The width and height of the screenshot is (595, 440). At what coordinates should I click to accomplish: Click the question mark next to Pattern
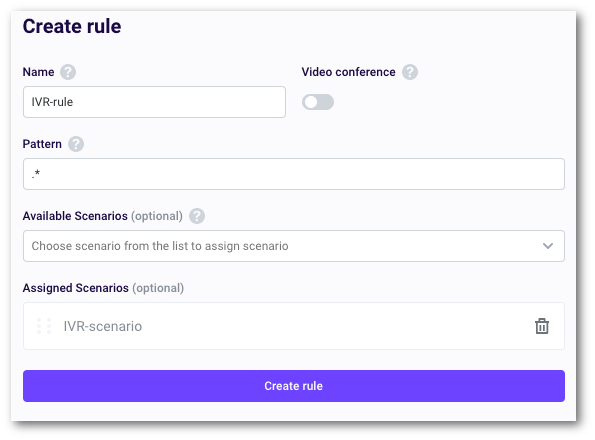click(76, 144)
